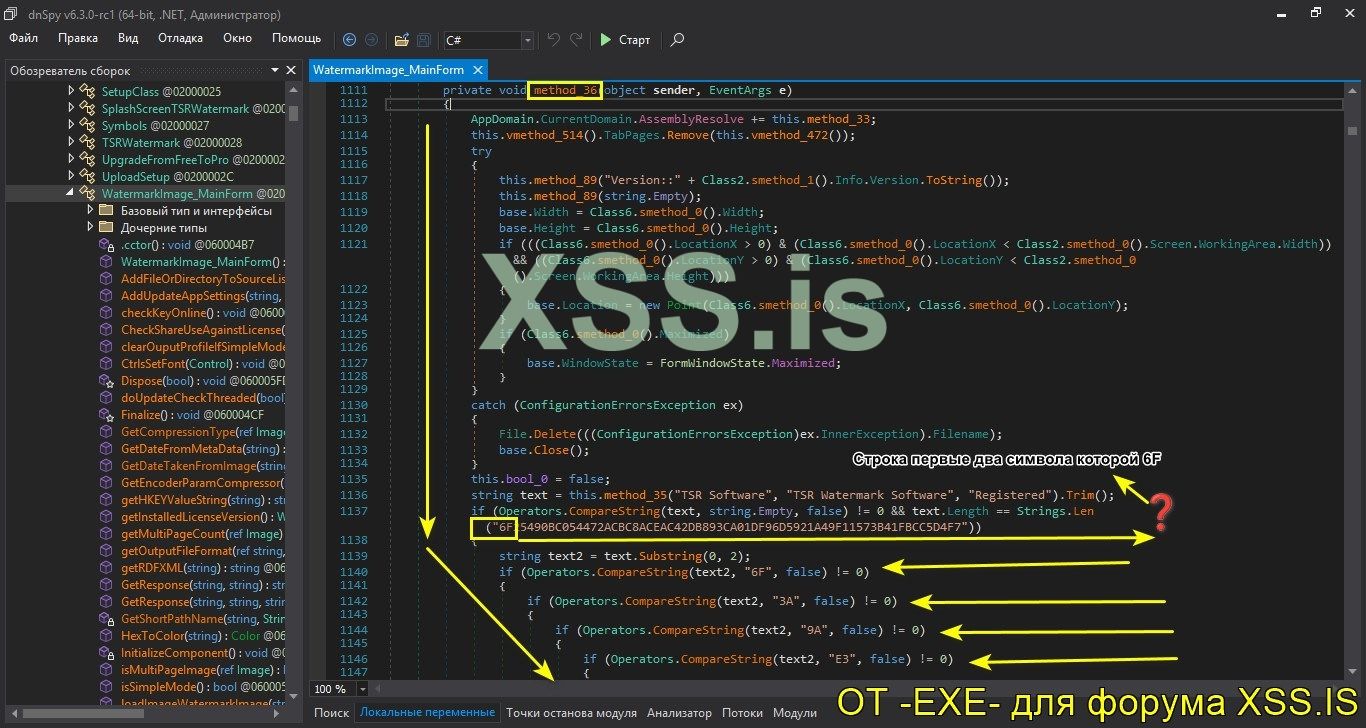Navigate backward with the back arrow
Viewport: 1366px width, 728px height.
pos(349,40)
